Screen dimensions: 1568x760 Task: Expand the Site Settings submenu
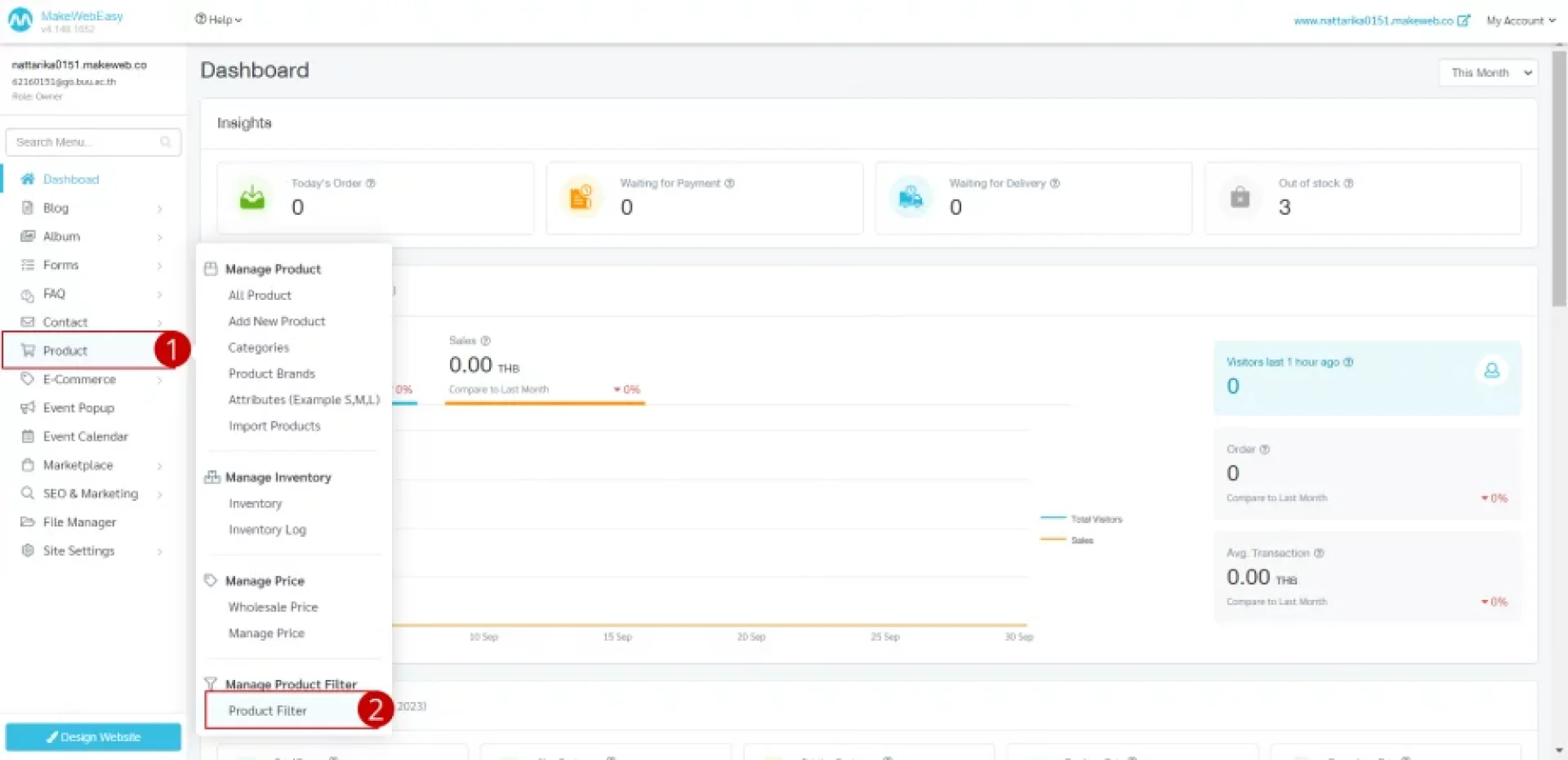(159, 552)
